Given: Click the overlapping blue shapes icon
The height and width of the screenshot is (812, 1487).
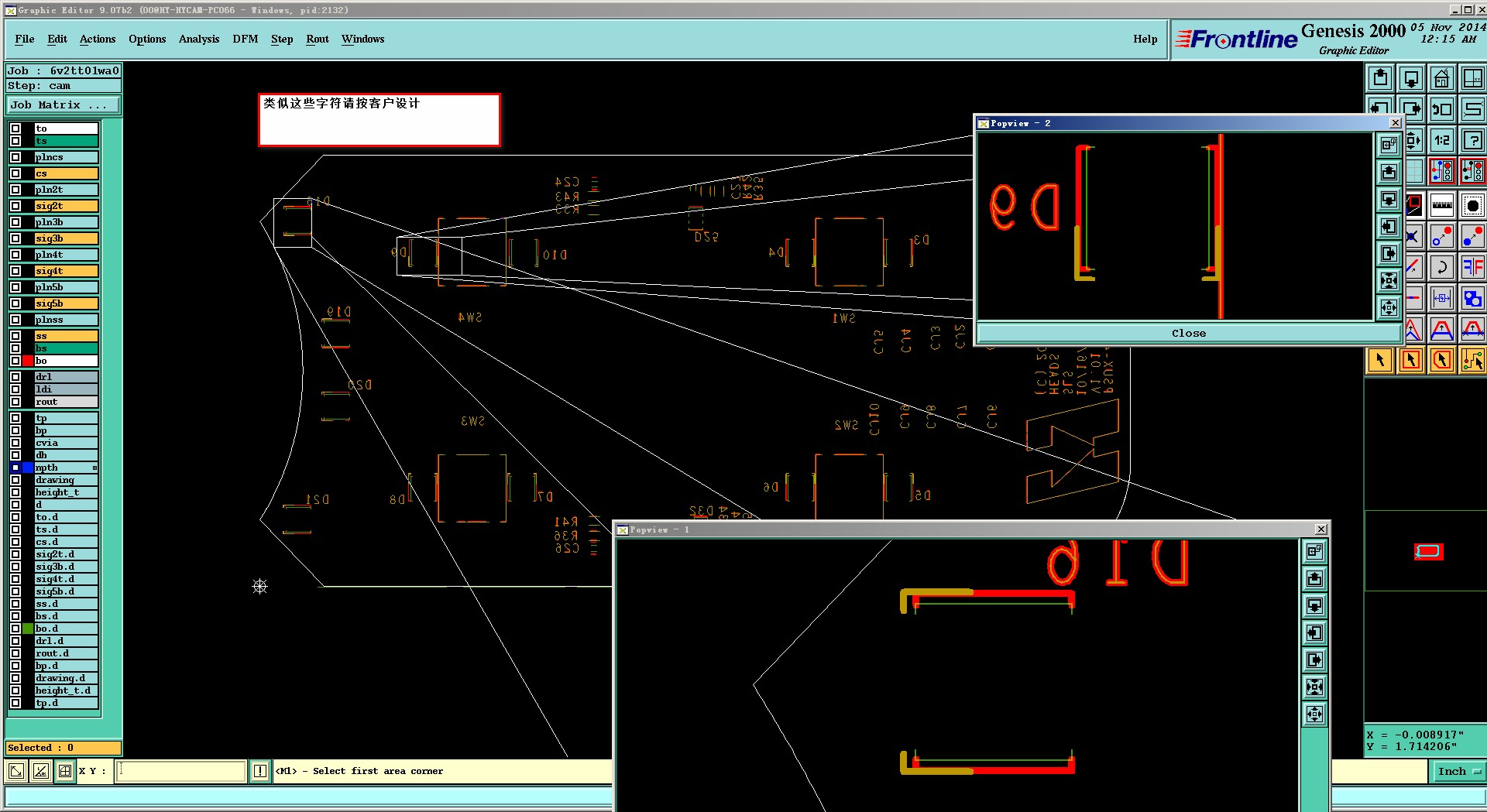Looking at the screenshot, I should point(1473,298).
